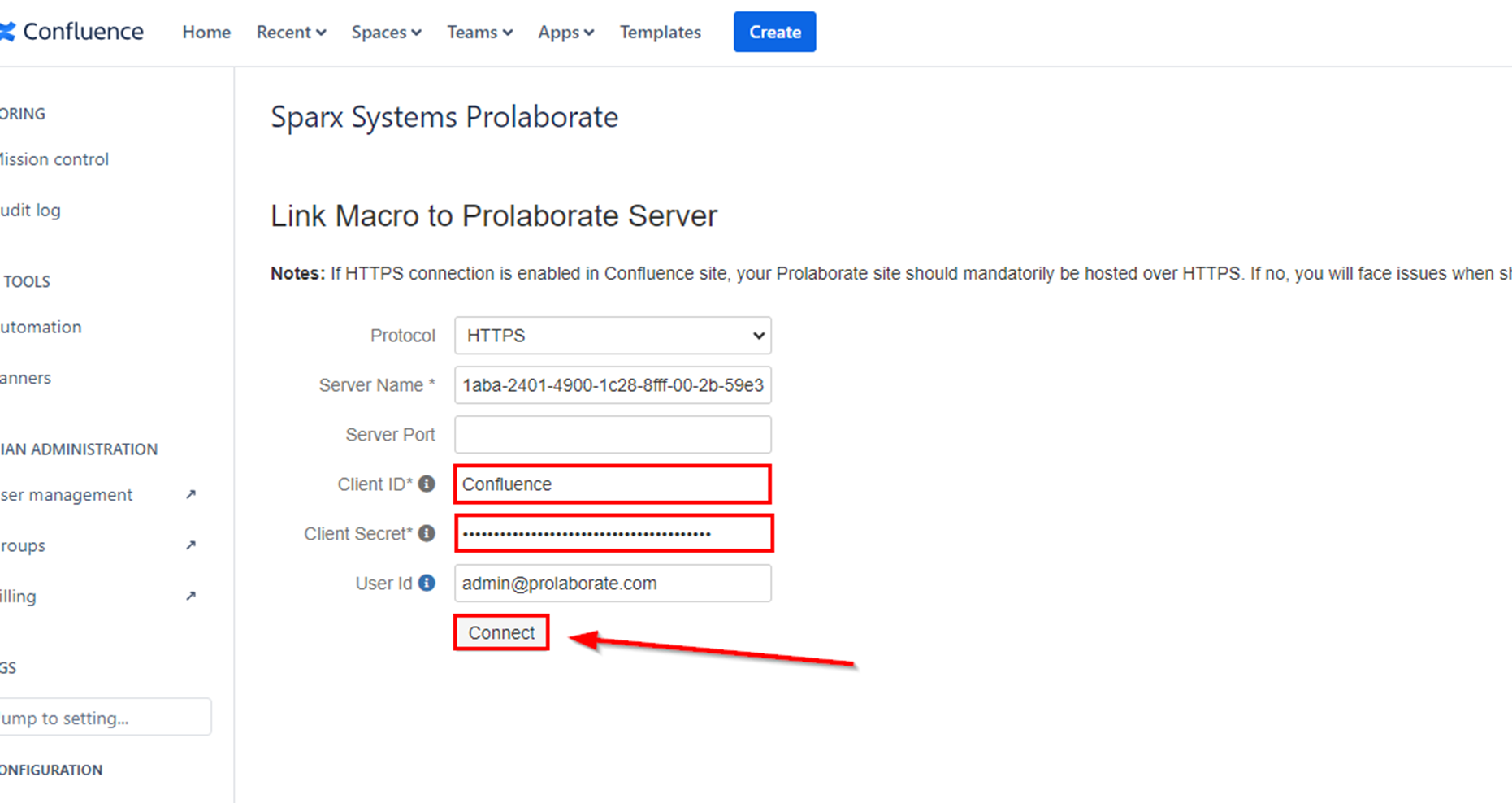Viewport: 1512px width, 803px height.
Task: Open User management in the sidebar
Action: [x=66, y=495]
